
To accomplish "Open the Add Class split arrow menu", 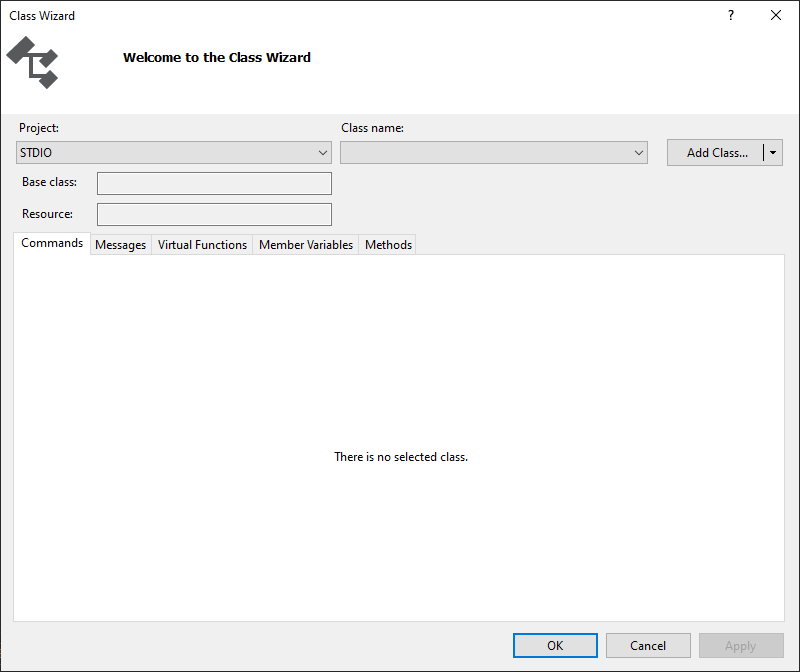I will (x=773, y=153).
